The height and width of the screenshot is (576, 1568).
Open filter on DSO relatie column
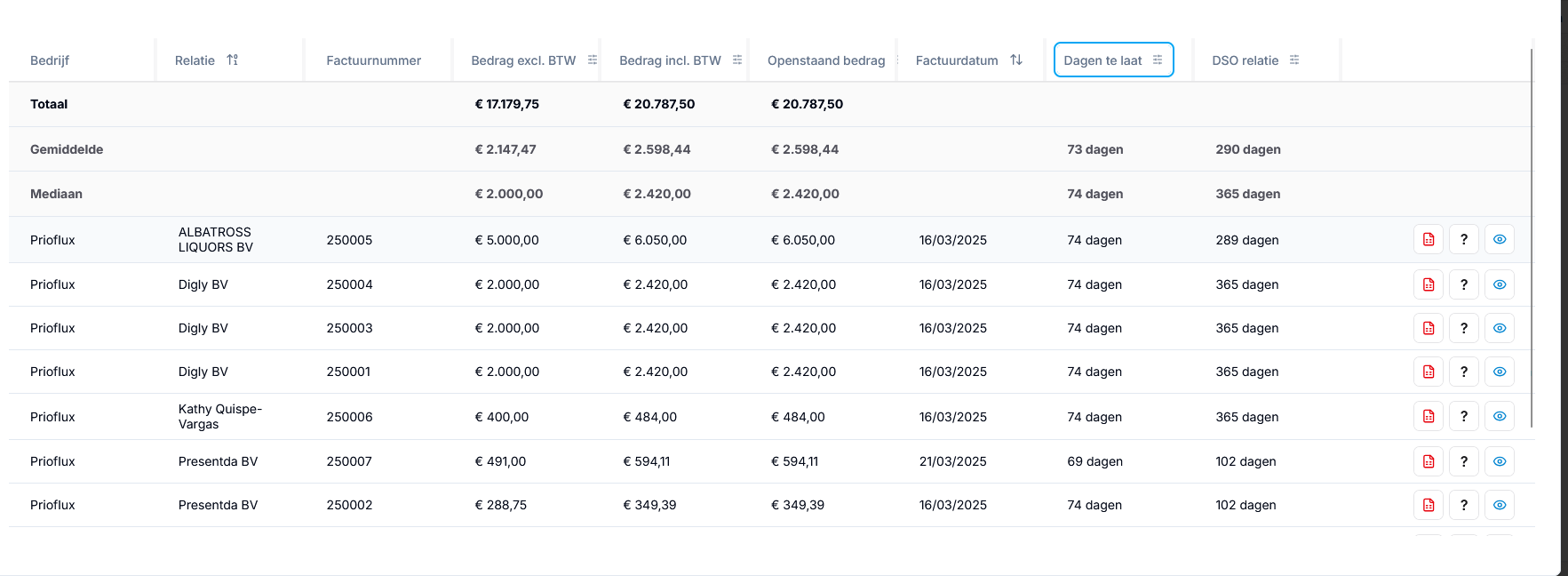(1294, 60)
